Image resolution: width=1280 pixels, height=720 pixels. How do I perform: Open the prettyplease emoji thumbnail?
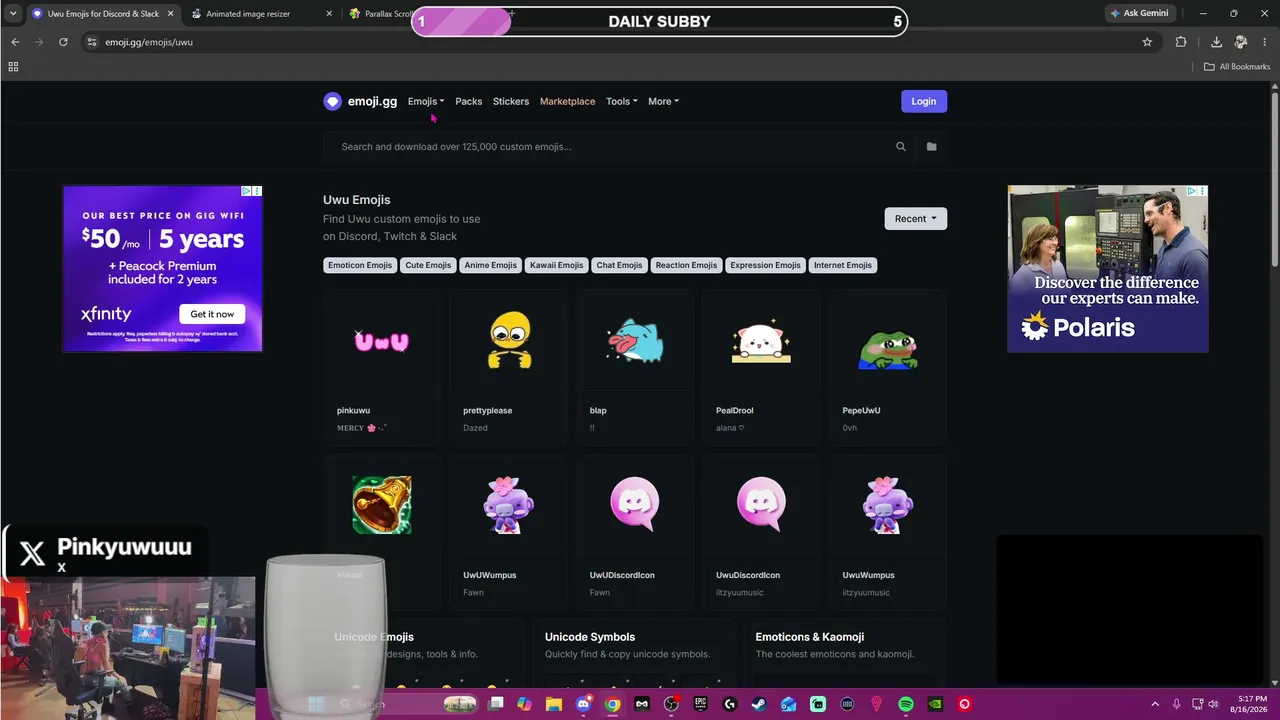tap(508, 340)
